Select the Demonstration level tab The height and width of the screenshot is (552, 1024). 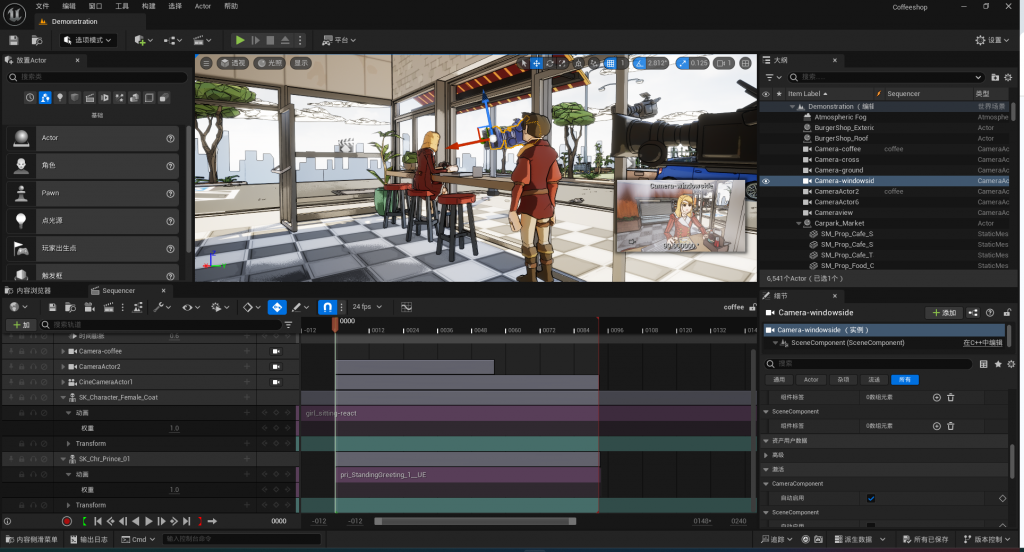tap(74, 22)
